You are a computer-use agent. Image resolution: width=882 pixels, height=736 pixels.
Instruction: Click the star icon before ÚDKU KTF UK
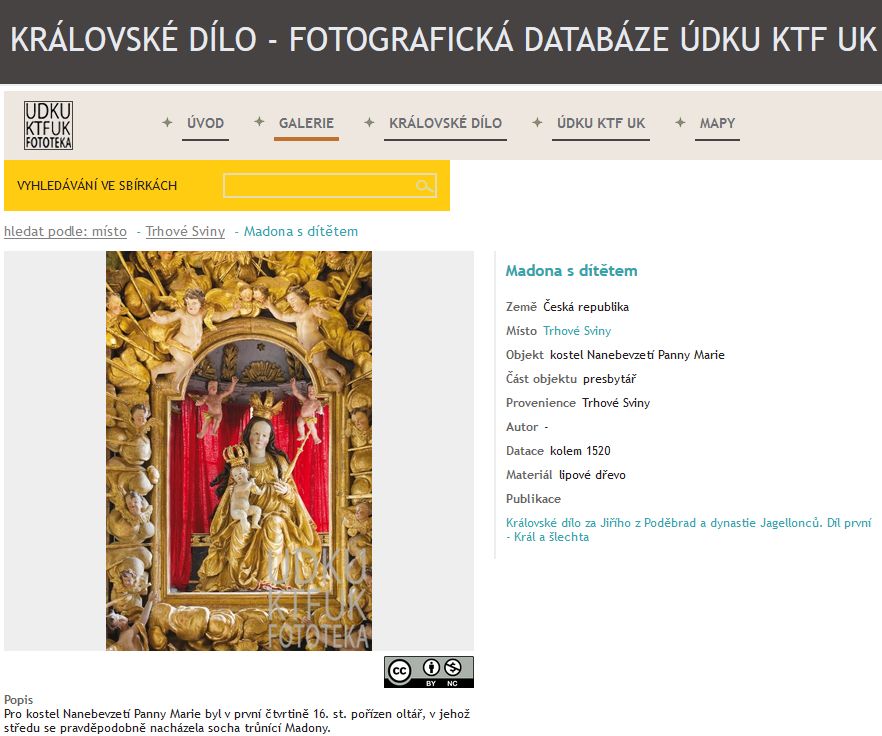537,122
